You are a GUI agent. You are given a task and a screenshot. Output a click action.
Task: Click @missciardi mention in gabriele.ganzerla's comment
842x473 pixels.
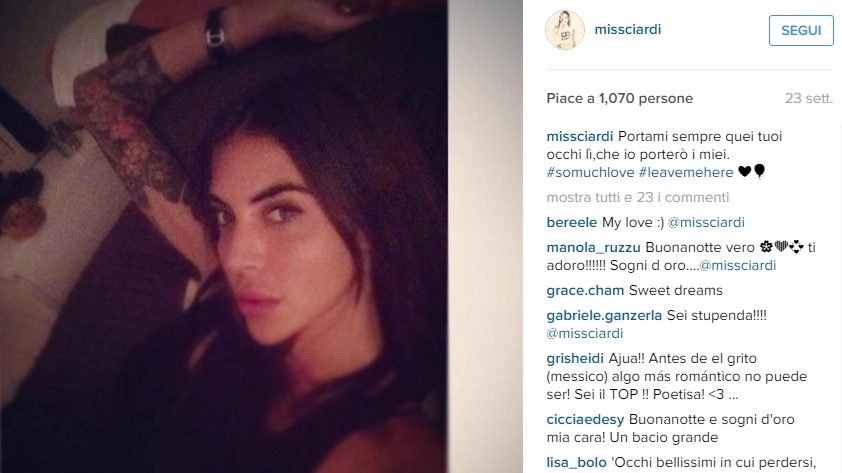[585, 333]
